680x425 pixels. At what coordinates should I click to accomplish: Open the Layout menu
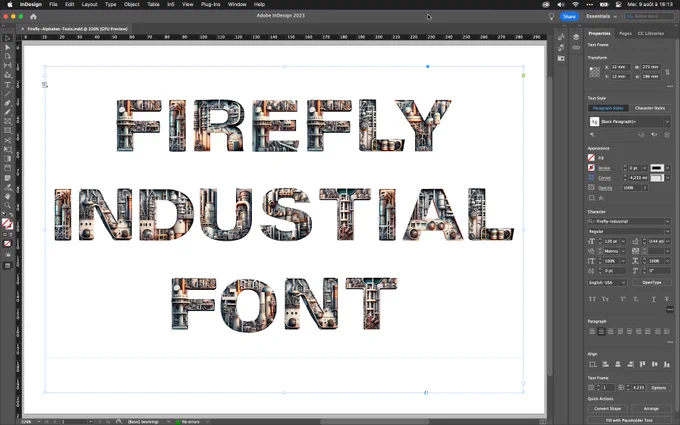click(x=89, y=4)
